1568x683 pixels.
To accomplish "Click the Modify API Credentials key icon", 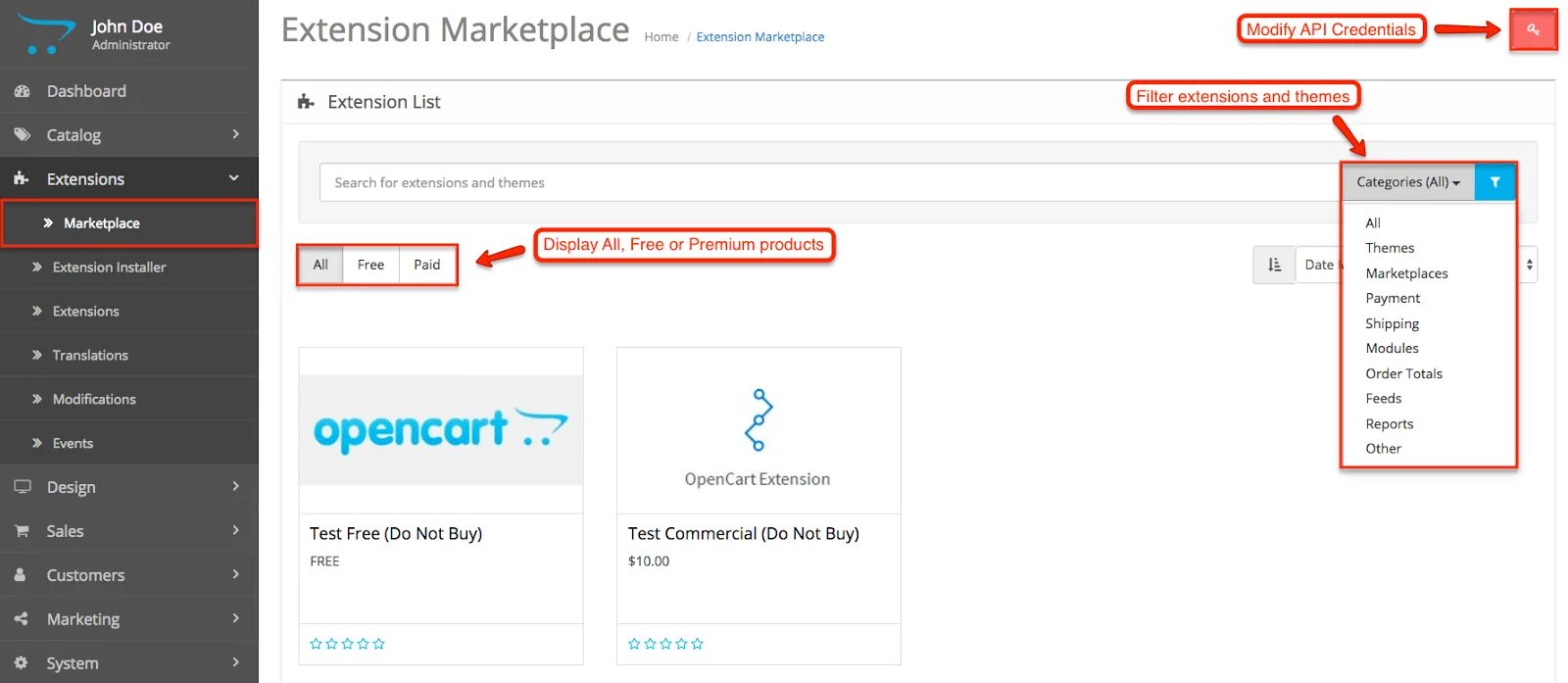I will click(1533, 30).
